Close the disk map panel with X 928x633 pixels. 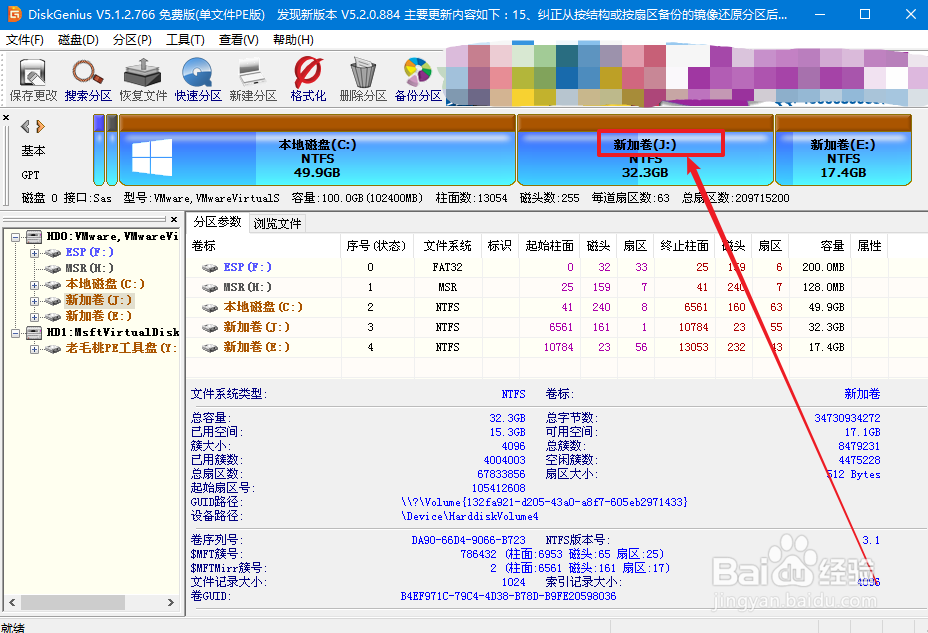(x=6, y=118)
